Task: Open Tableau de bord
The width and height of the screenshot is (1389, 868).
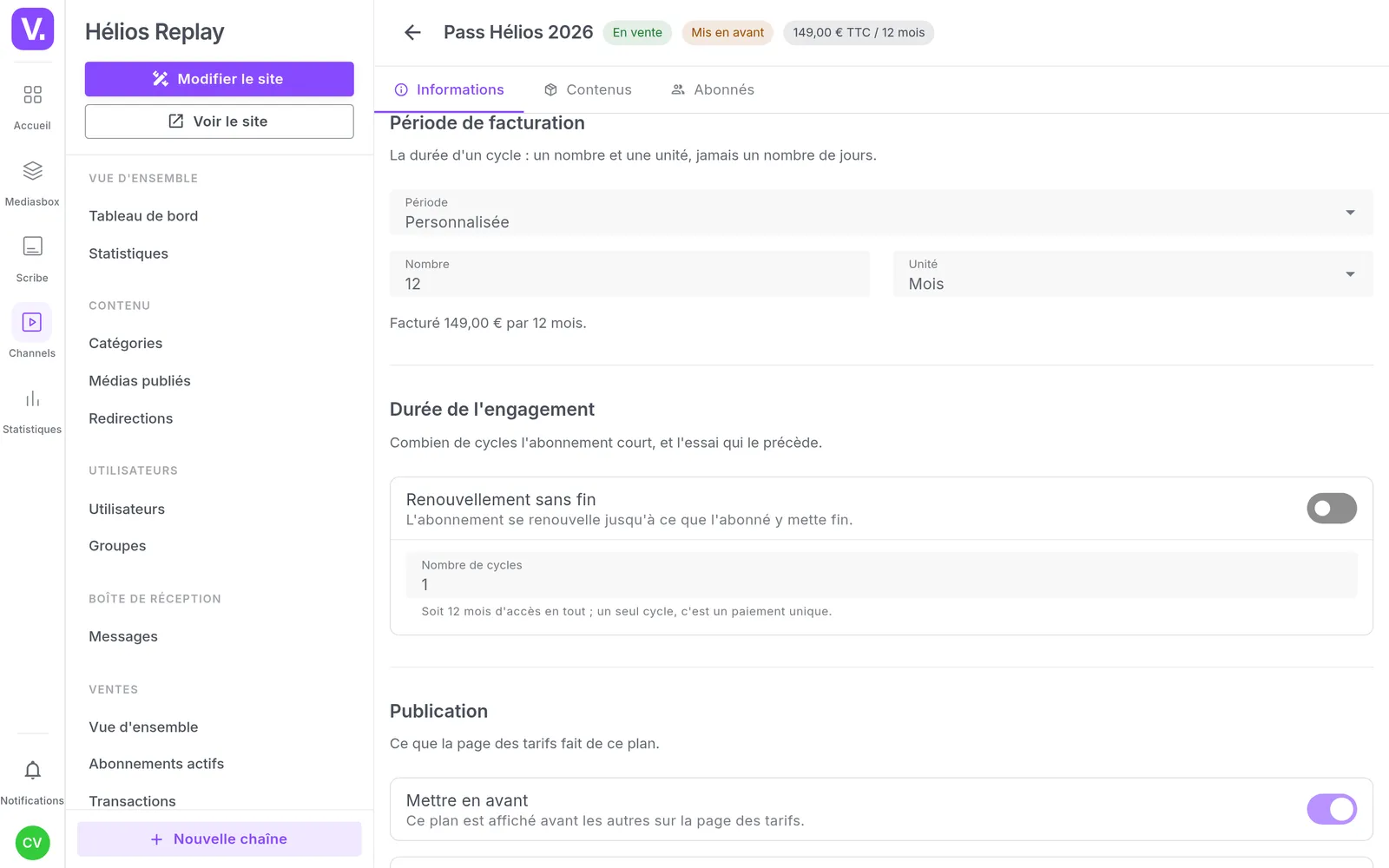Action: coord(143,216)
